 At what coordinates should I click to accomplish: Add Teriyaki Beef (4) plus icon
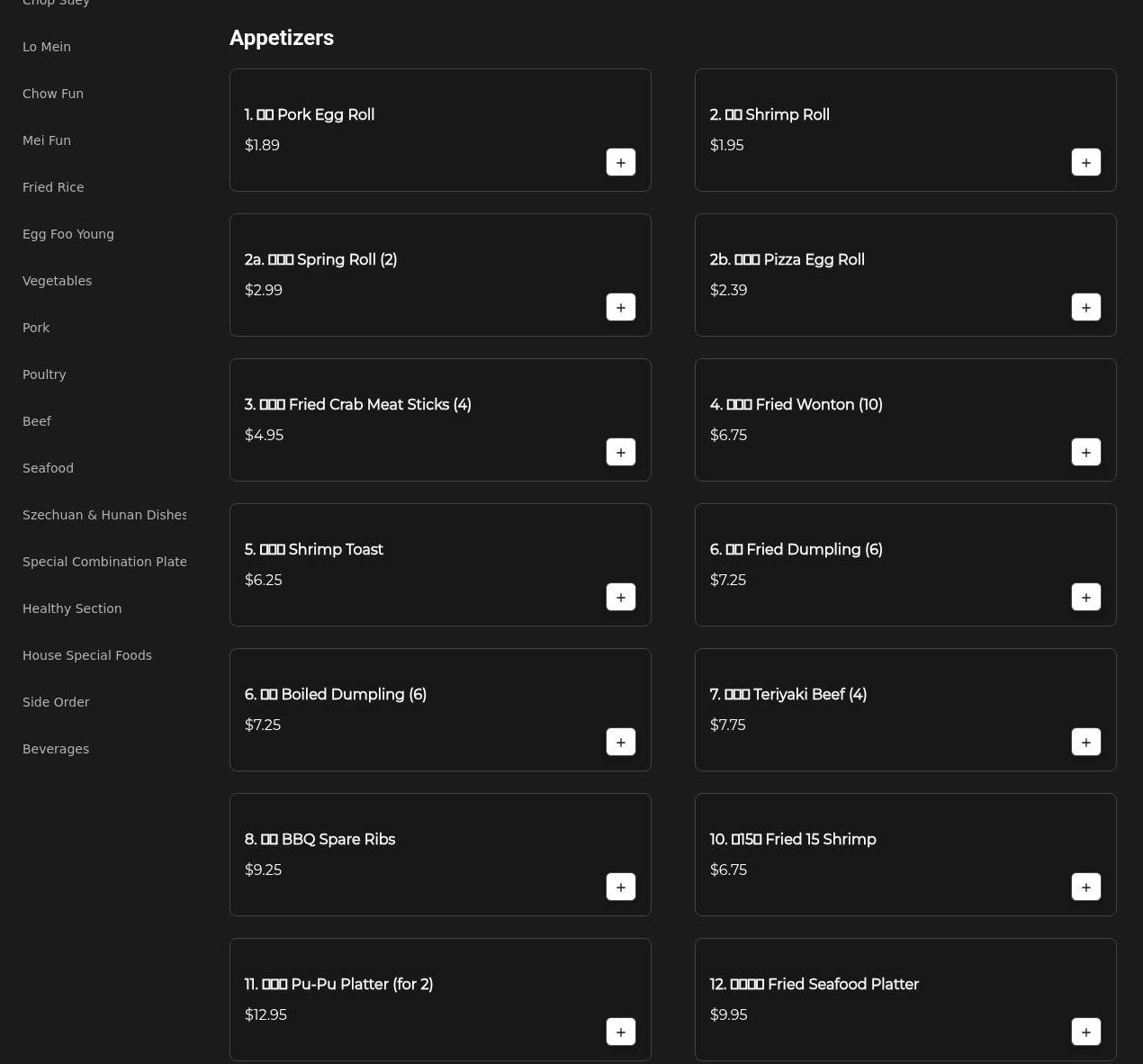(1086, 742)
